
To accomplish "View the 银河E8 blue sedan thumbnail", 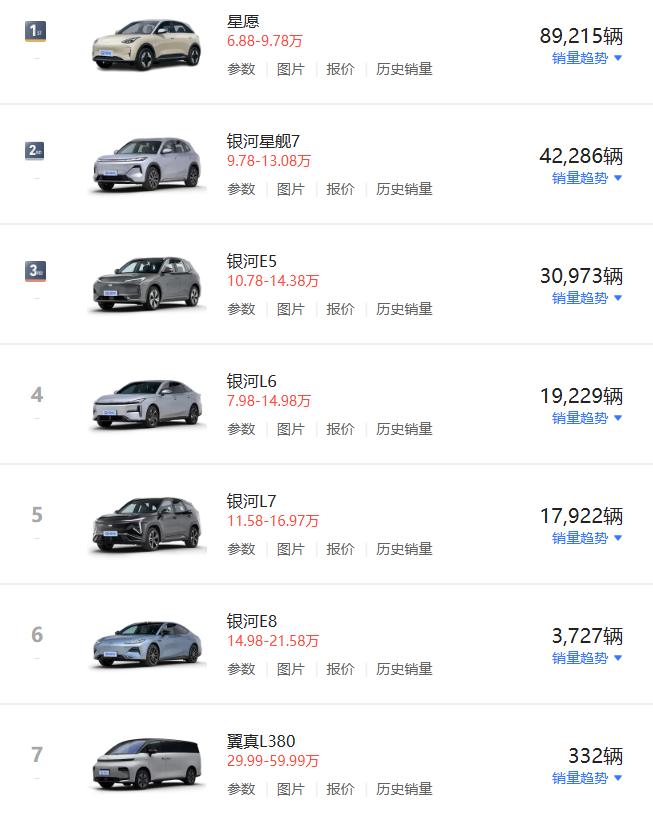I will [146, 644].
